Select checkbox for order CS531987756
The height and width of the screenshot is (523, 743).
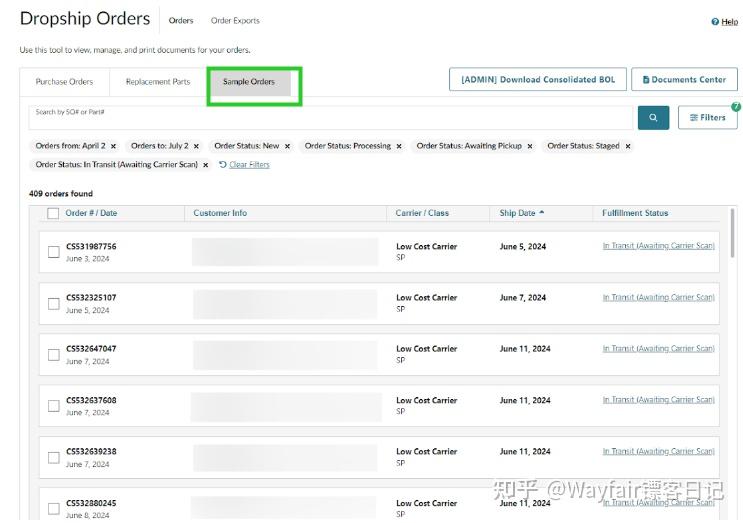(x=54, y=252)
